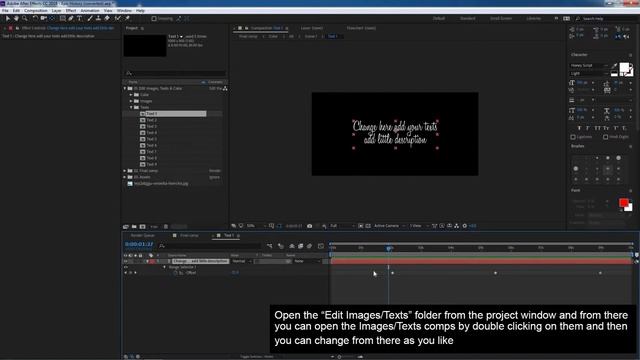Select the Camera tool in toolbar
The width and height of the screenshot is (640, 360).
pyautogui.click(x=43, y=18)
